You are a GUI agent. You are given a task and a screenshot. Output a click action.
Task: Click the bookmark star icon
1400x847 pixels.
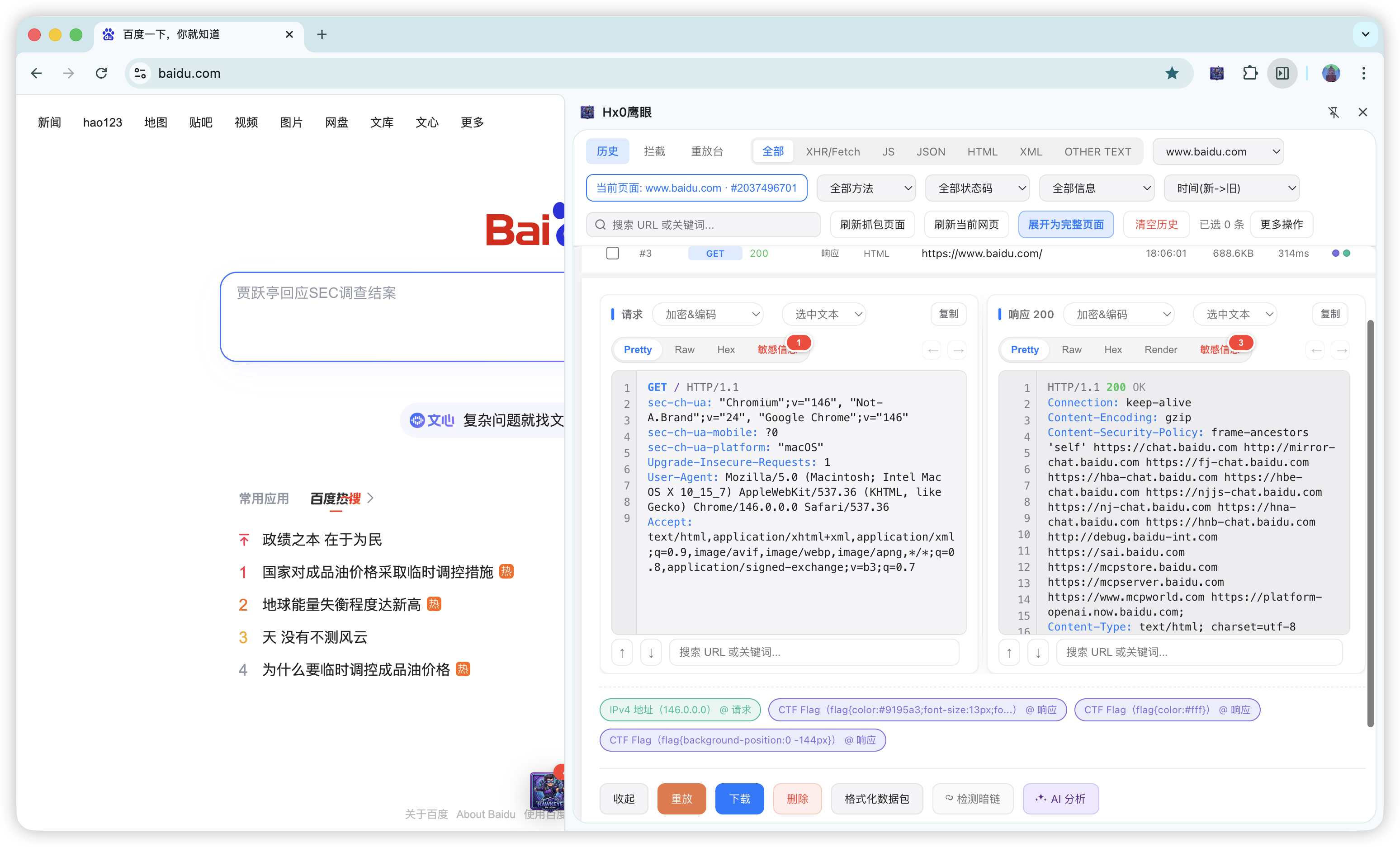[x=1172, y=73]
